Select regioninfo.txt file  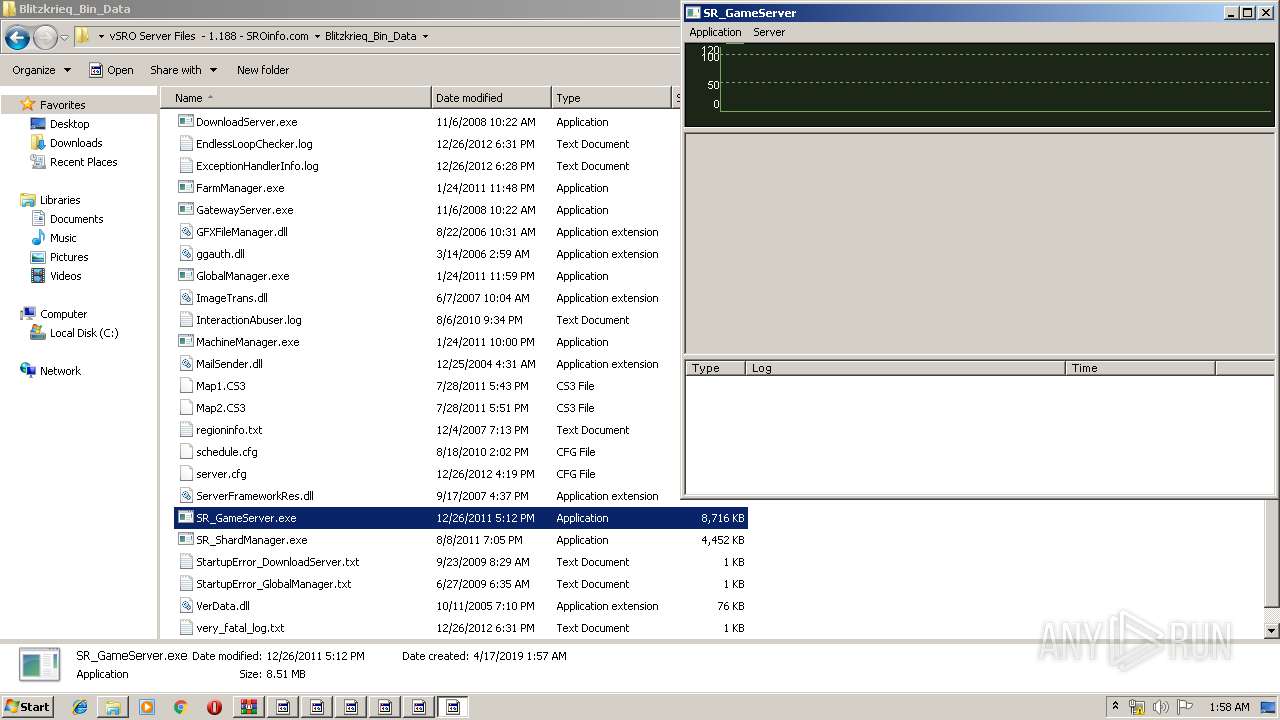pyautogui.click(x=229, y=430)
